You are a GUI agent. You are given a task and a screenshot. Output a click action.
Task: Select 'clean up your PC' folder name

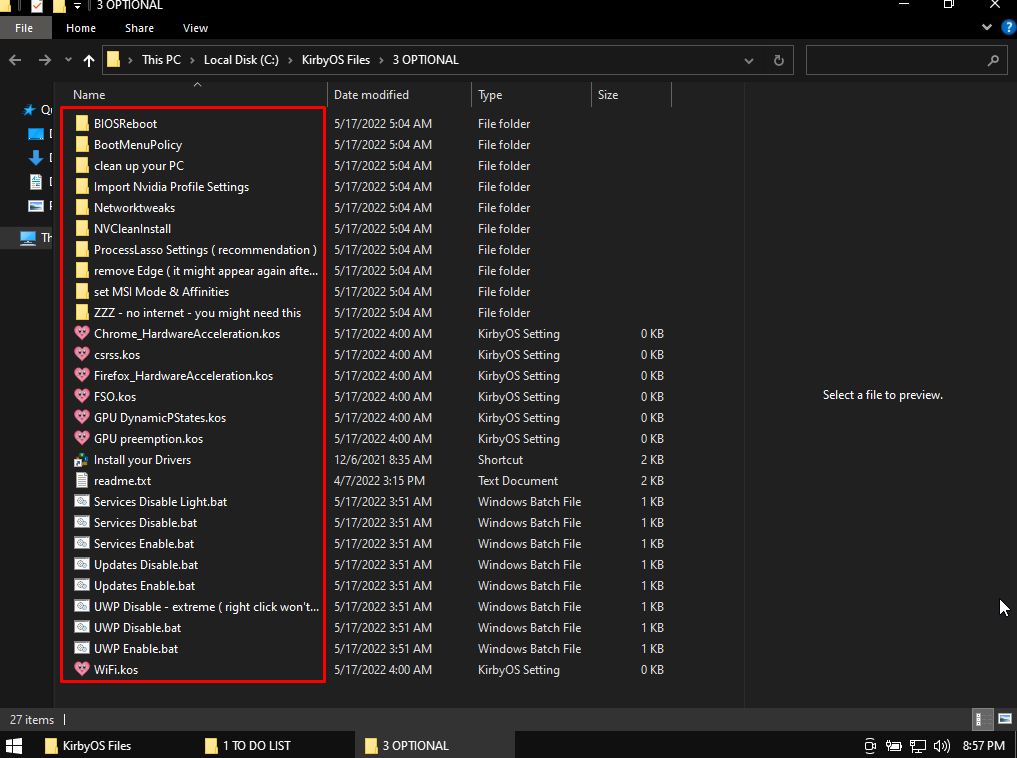pos(139,165)
